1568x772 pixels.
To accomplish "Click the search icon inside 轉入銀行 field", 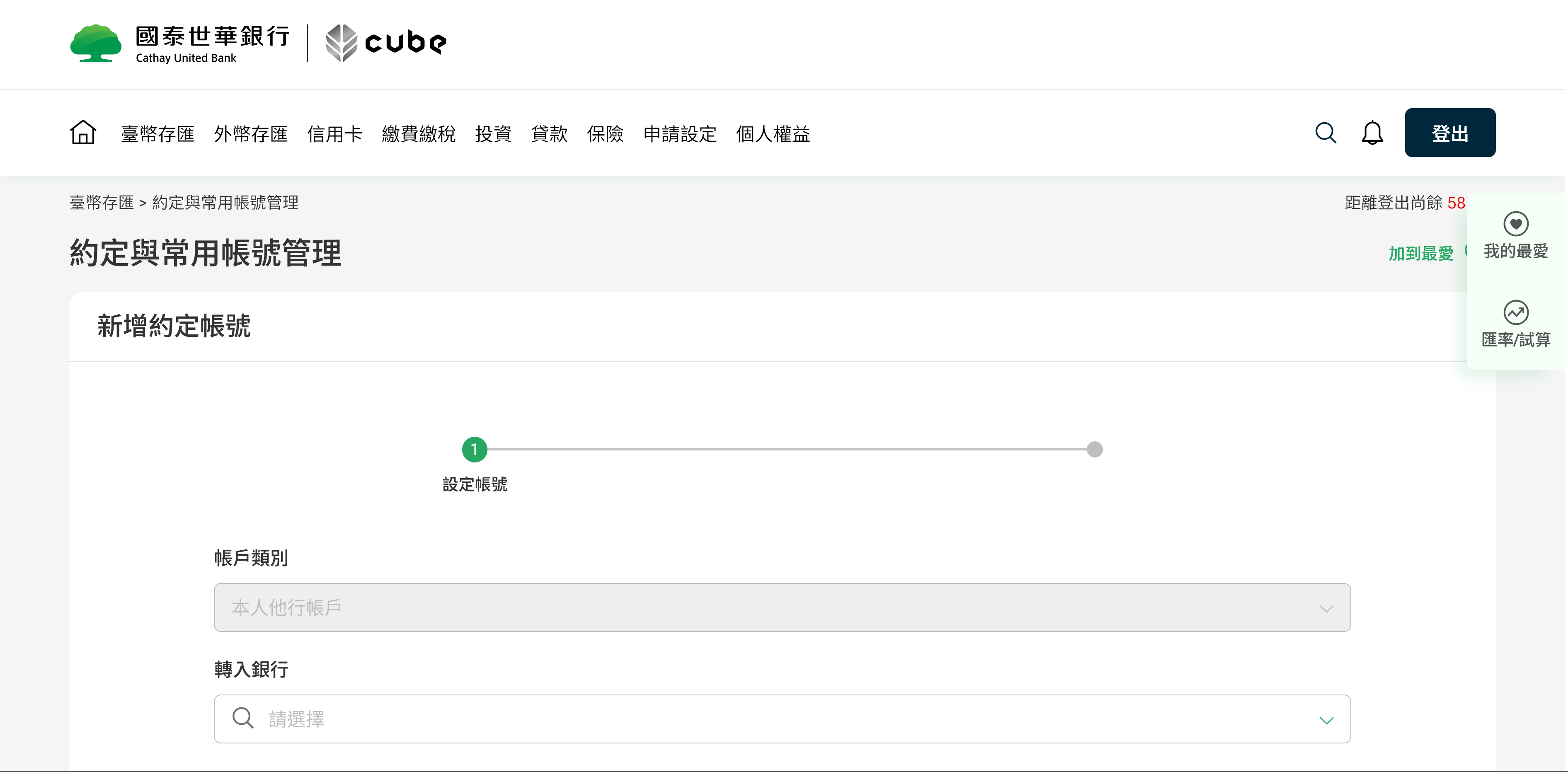I will [x=243, y=719].
